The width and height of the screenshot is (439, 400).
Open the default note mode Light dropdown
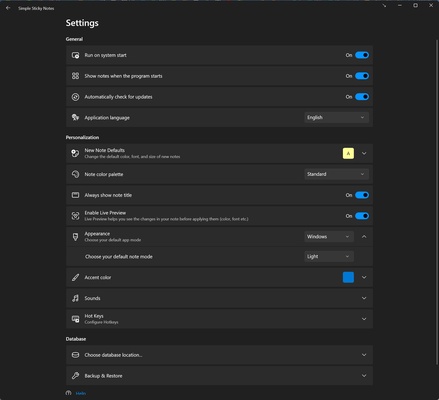329,257
